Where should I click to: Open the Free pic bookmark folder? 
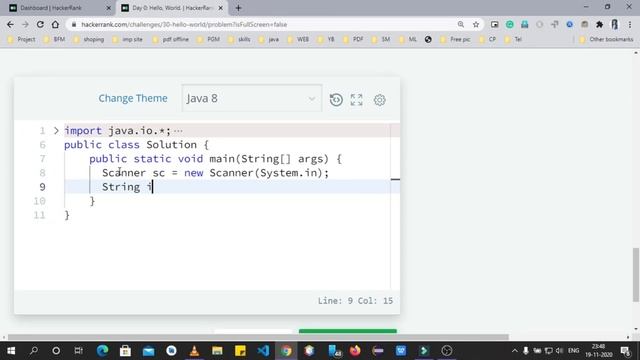click(456, 39)
